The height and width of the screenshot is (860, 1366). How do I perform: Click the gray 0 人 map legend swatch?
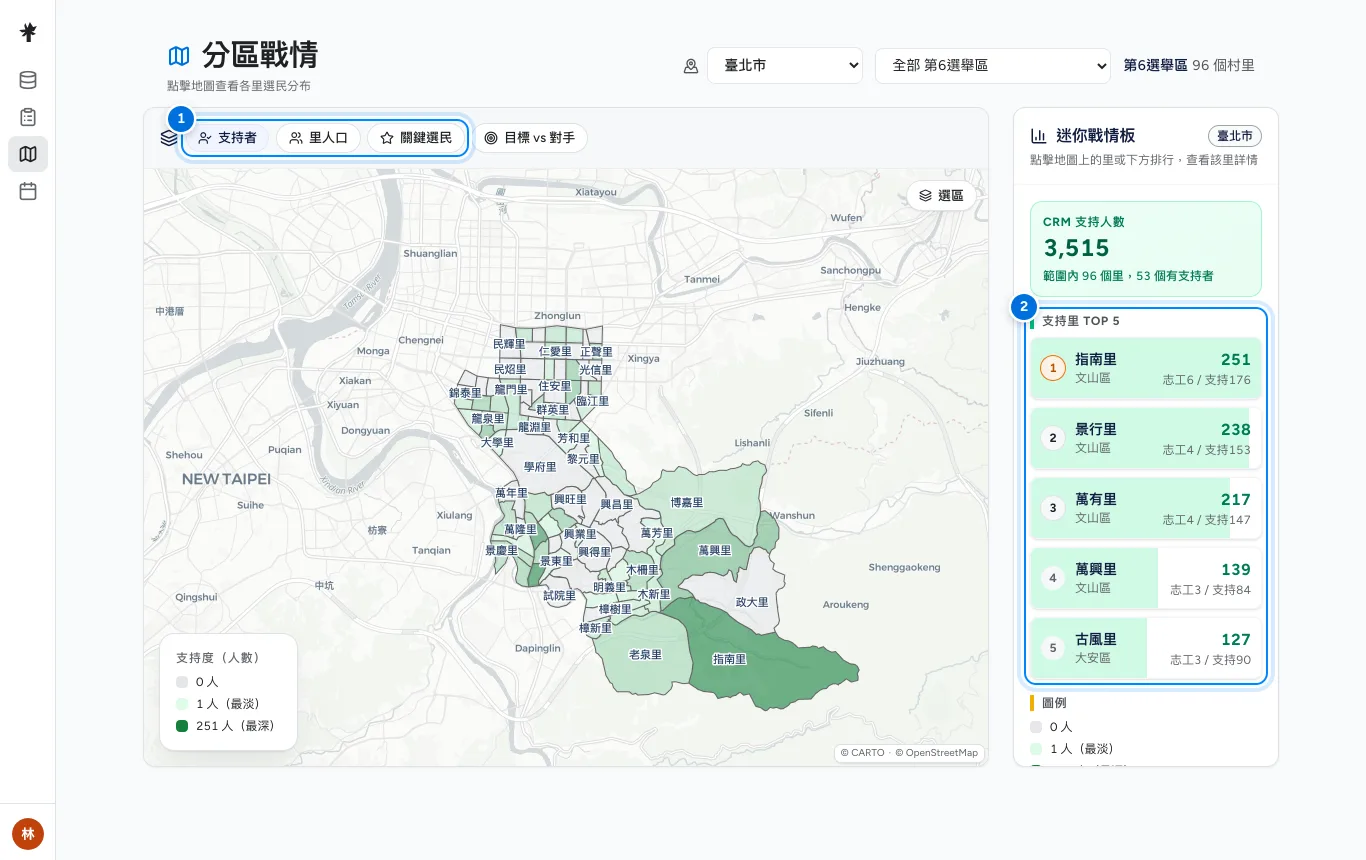(x=182, y=682)
